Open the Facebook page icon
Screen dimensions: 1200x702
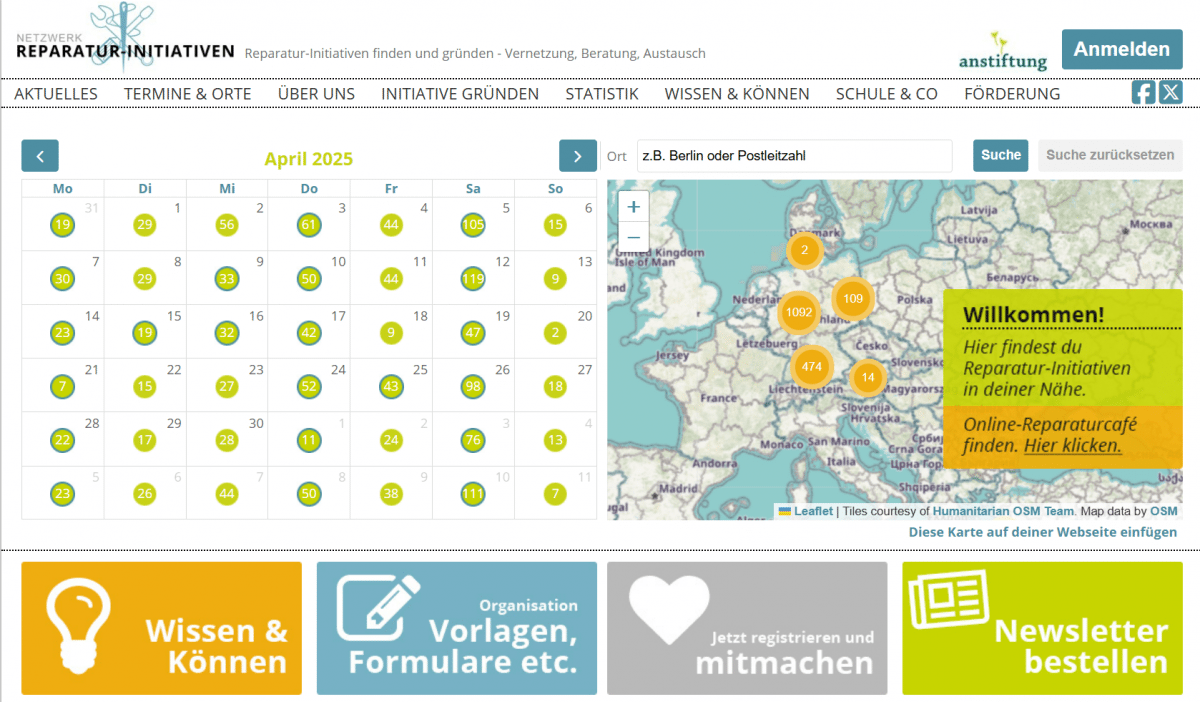[x=1143, y=93]
